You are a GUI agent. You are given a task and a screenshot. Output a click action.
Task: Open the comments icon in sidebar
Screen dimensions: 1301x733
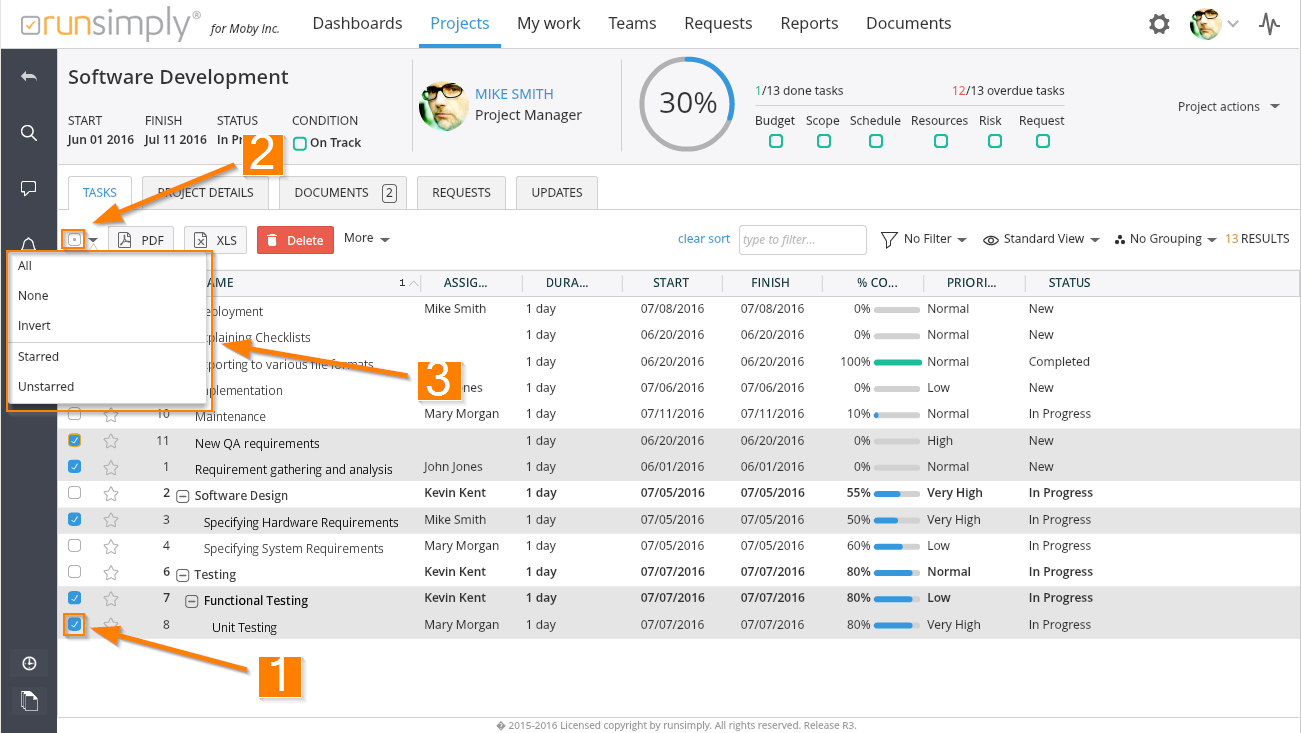click(29, 188)
